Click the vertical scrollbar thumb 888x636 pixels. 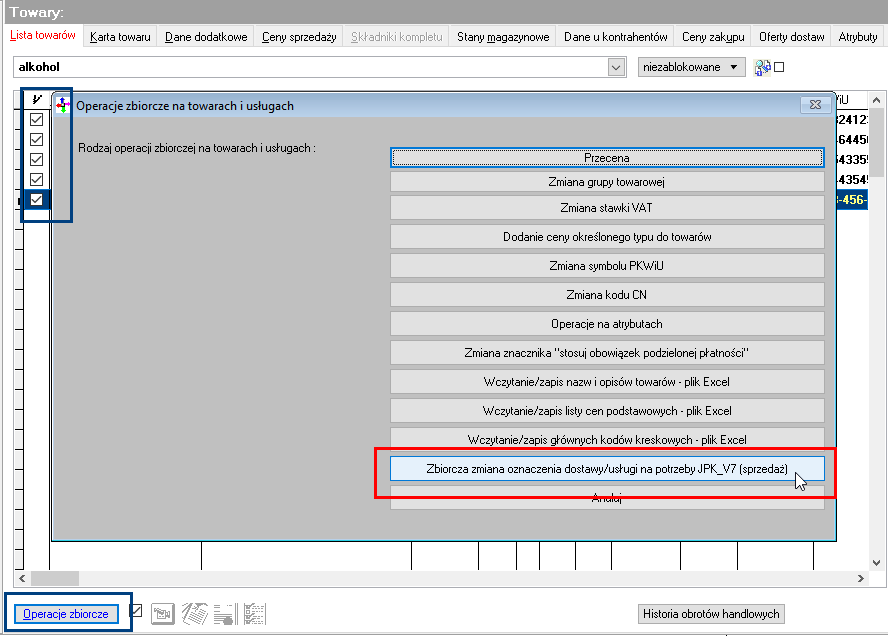[x=876, y=143]
